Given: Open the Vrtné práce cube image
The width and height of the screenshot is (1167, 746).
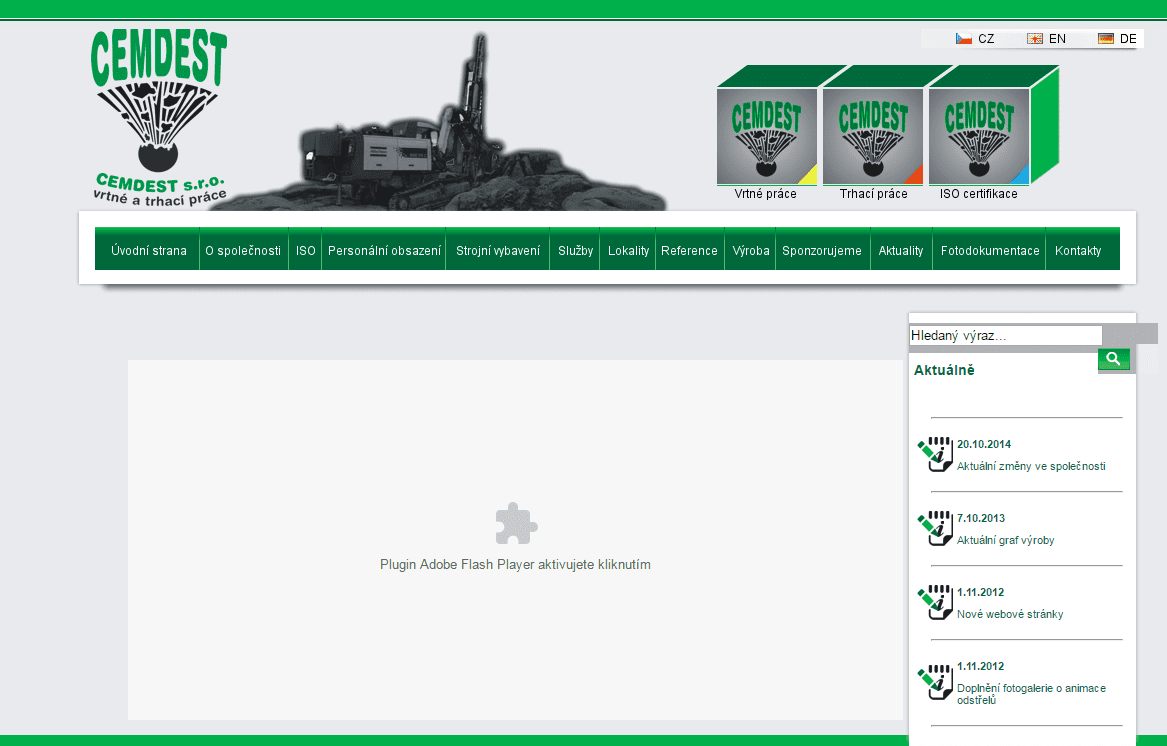Looking at the screenshot, I should click(767, 136).
